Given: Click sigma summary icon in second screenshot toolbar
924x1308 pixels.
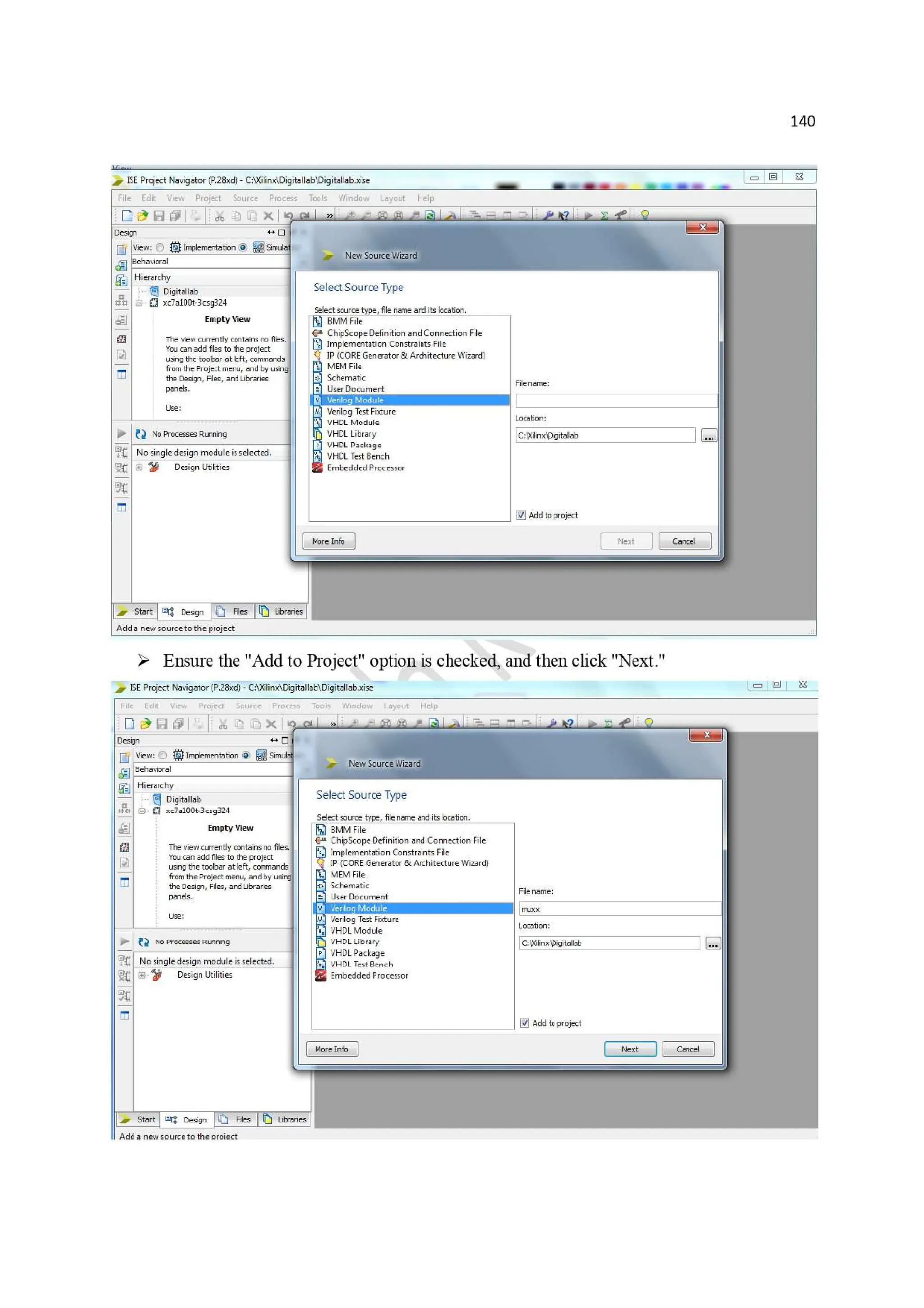Looking at the screenshot, I should click(608, 724).
